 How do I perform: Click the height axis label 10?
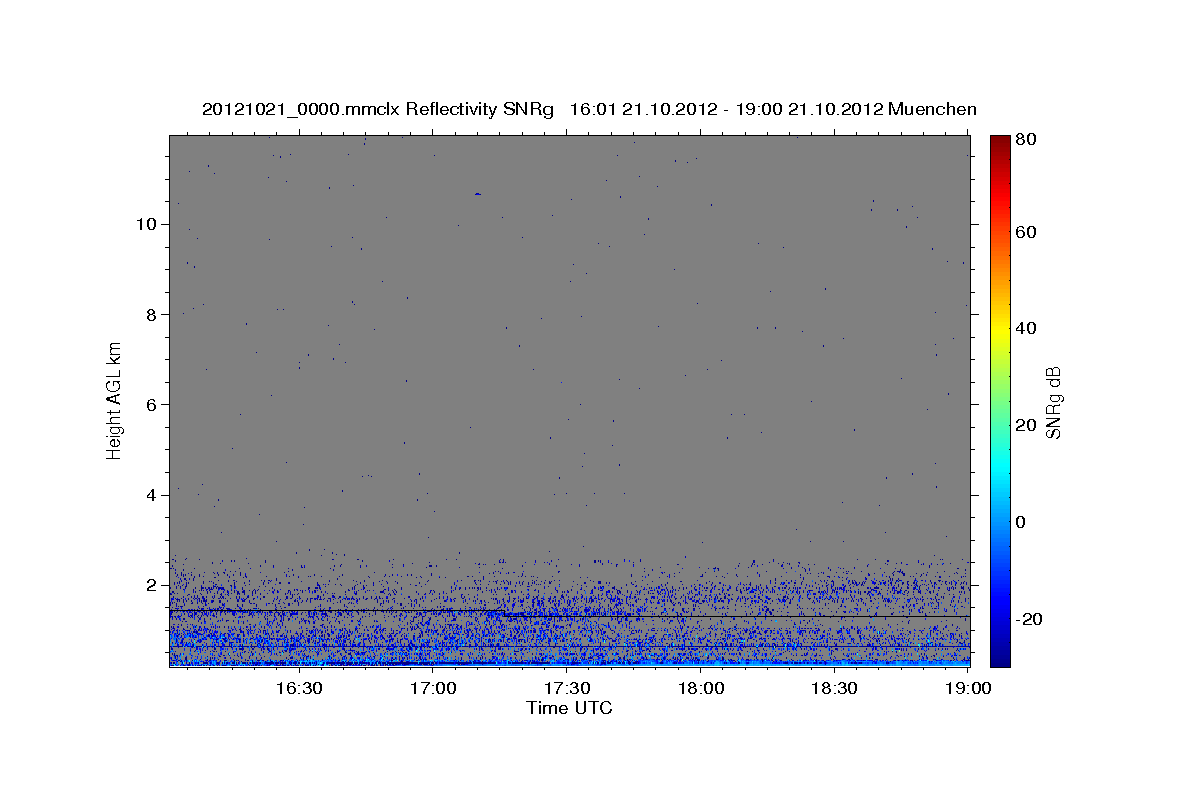(x=146, y=224)
